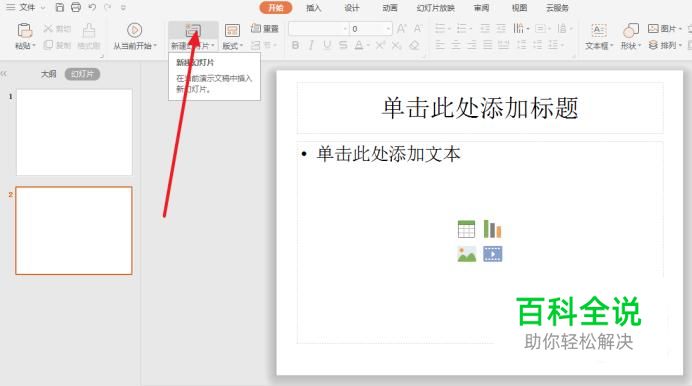Open the 从当前开始 dropdown arrow
Viewport: 692px width, 386px height.
[155, 45]
